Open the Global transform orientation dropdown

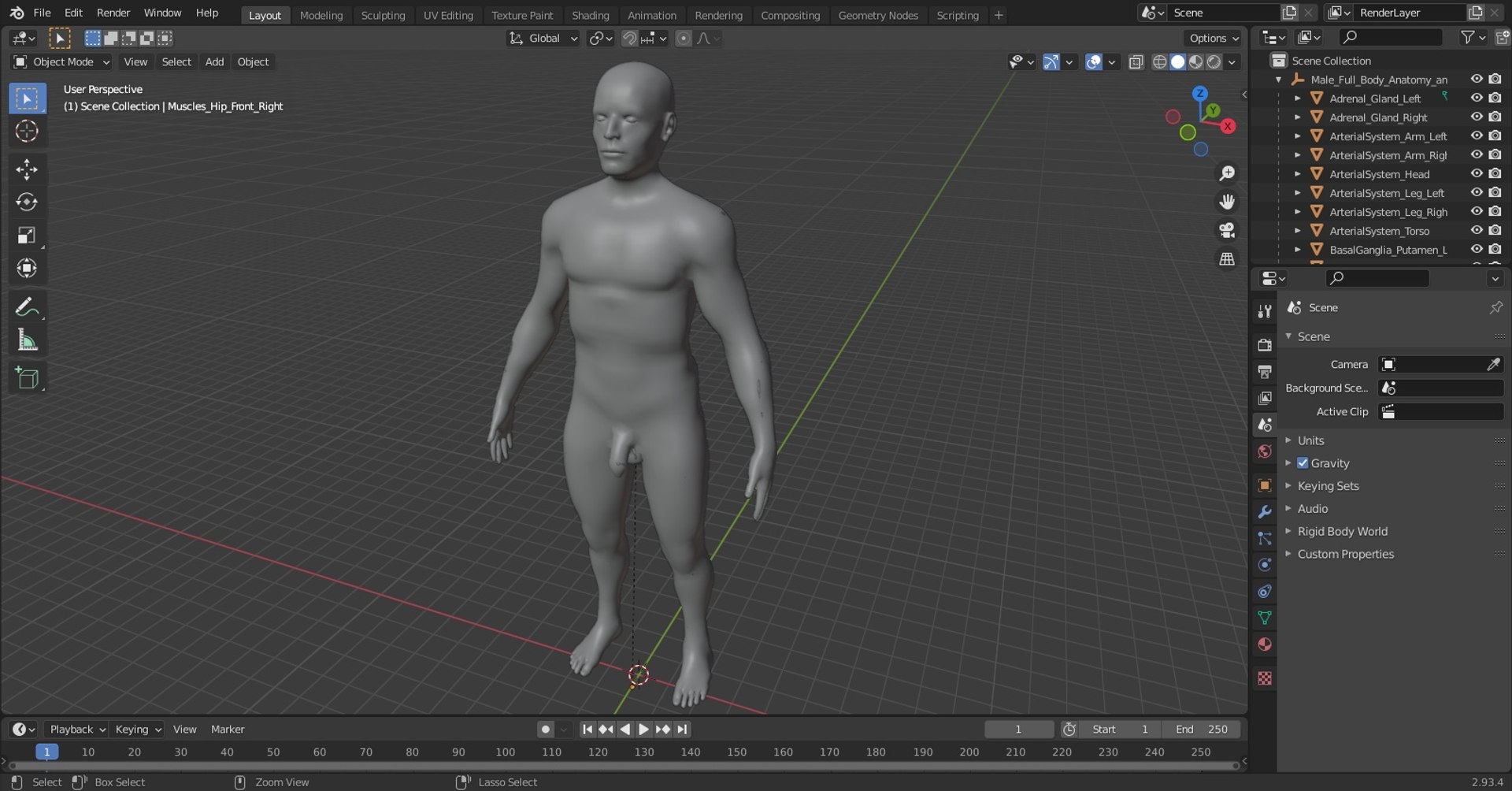pyautogui.click(x=543, y=38)
